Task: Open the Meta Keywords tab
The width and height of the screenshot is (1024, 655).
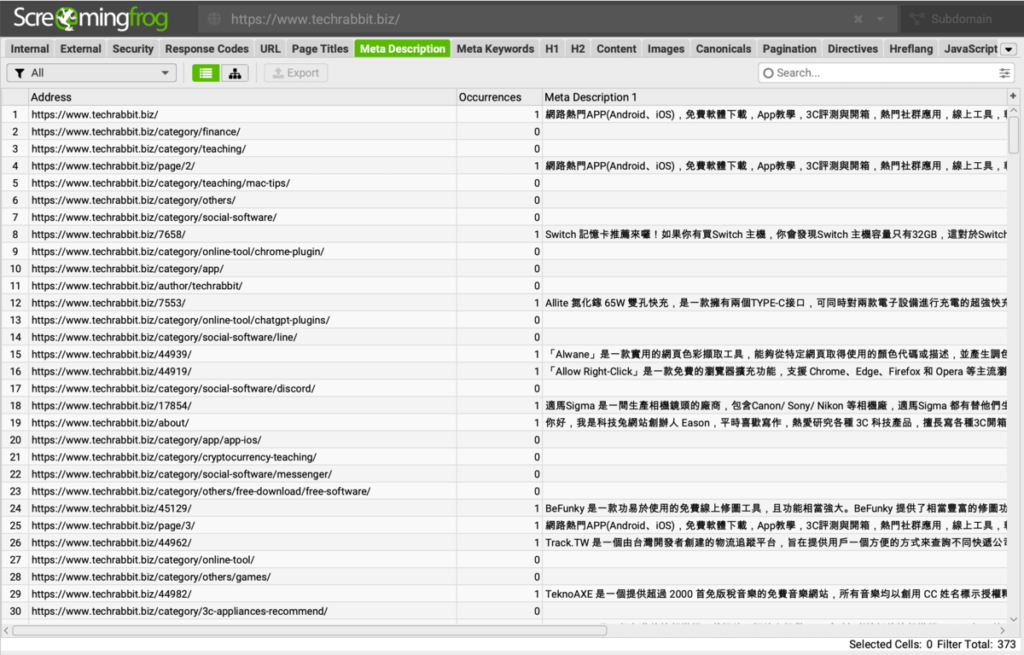Action: tap(495, 49)
